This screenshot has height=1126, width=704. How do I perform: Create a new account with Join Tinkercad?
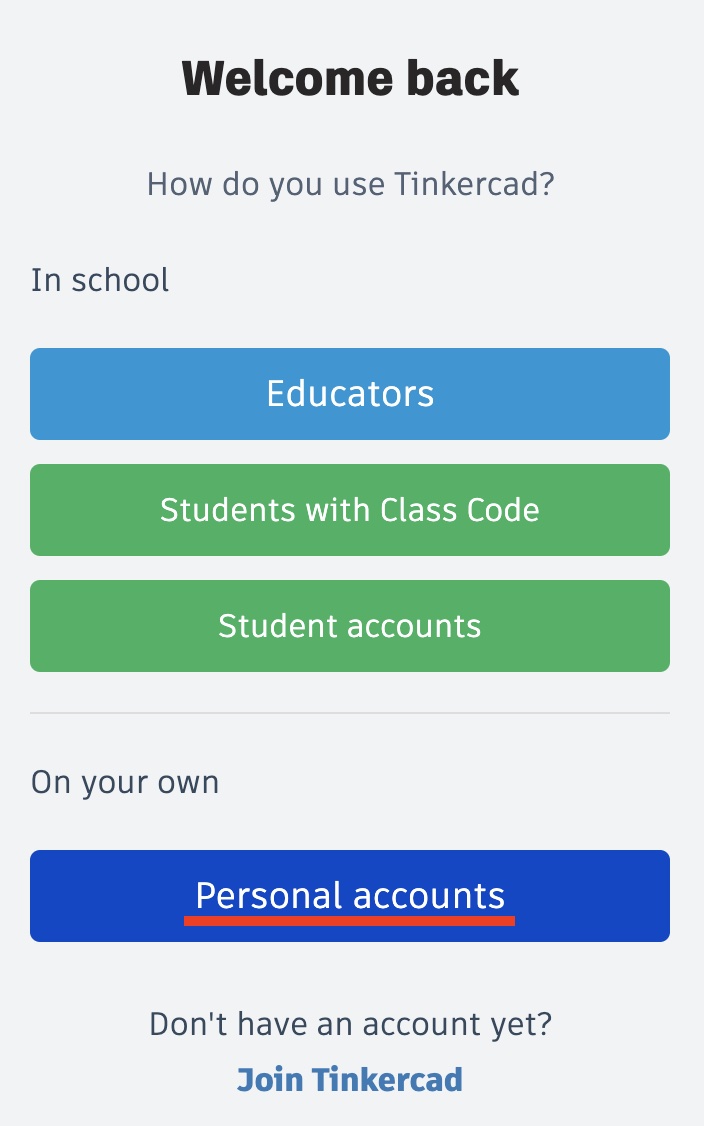(x=350, y=1080)
